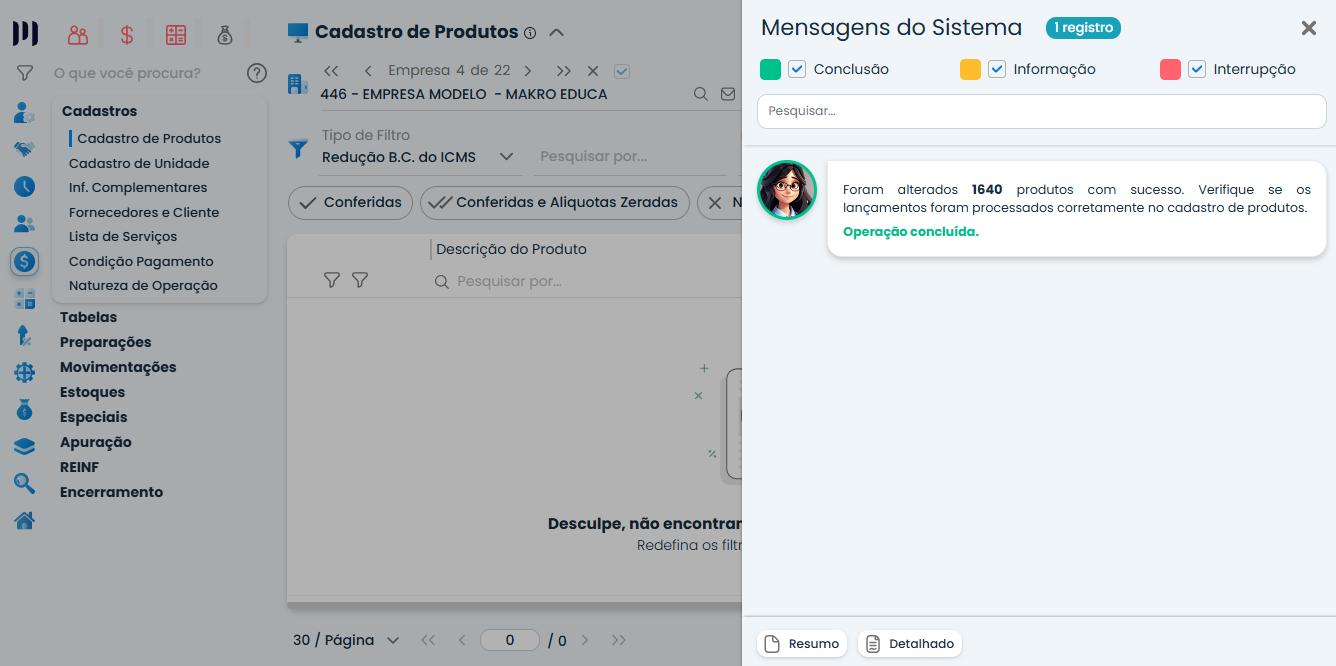Image resolution: width=1336 pixels, height=666 pixels.
Task: Uncheck the Interrupção checkbox
Action: (x=1197, y=69)
